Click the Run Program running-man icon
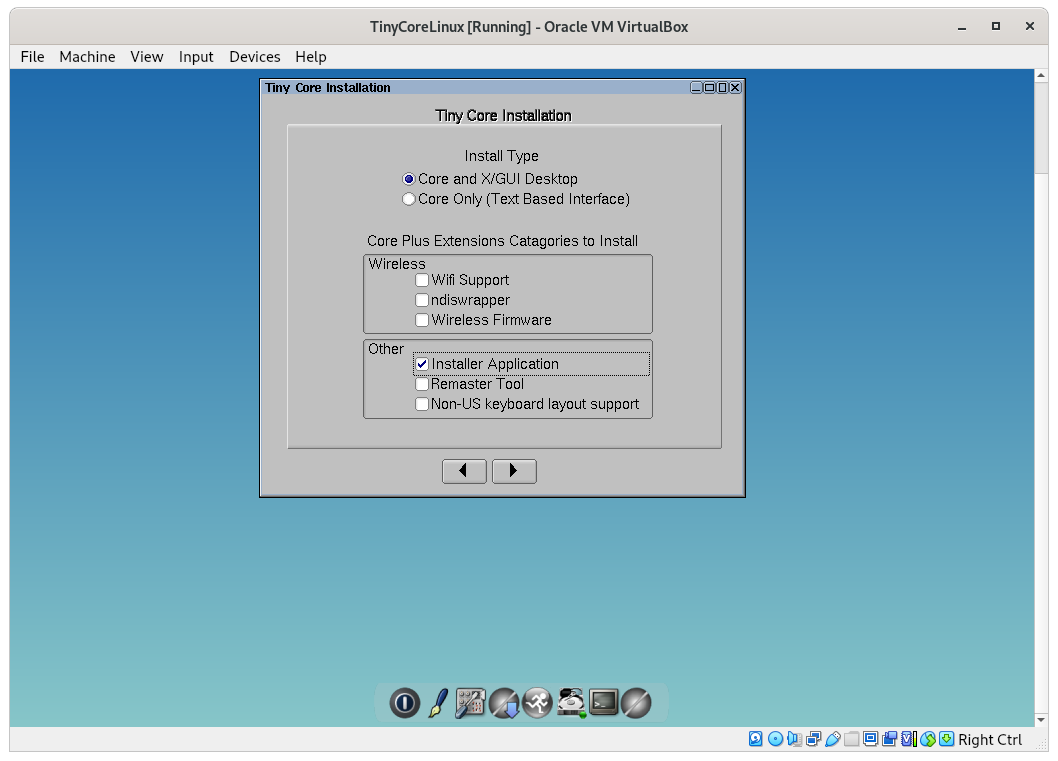The width and height of the screenshot is (1058, 761). pyautogui.click(x=537, y=703)
